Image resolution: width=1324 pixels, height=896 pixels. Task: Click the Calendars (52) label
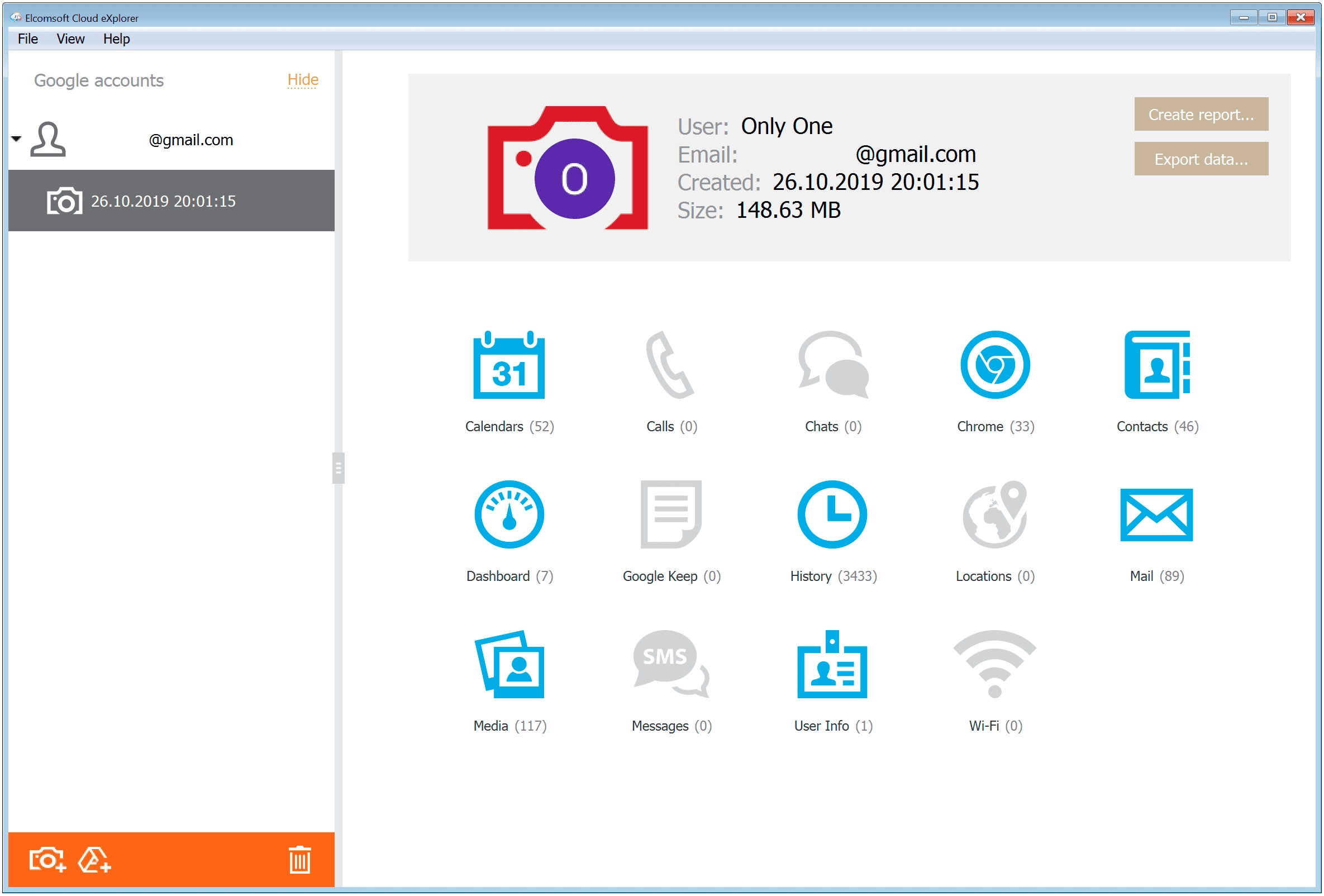click(509, 427)
